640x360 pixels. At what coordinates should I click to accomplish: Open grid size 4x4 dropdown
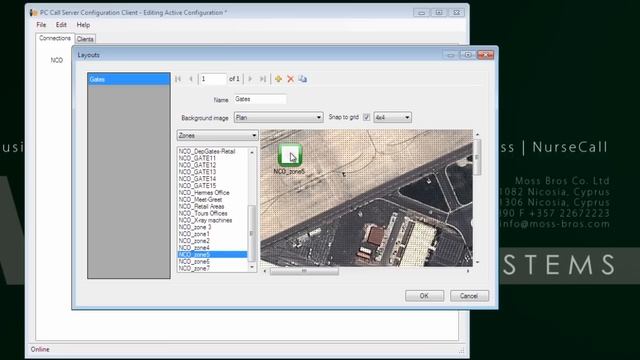click(x=393, y=118)
